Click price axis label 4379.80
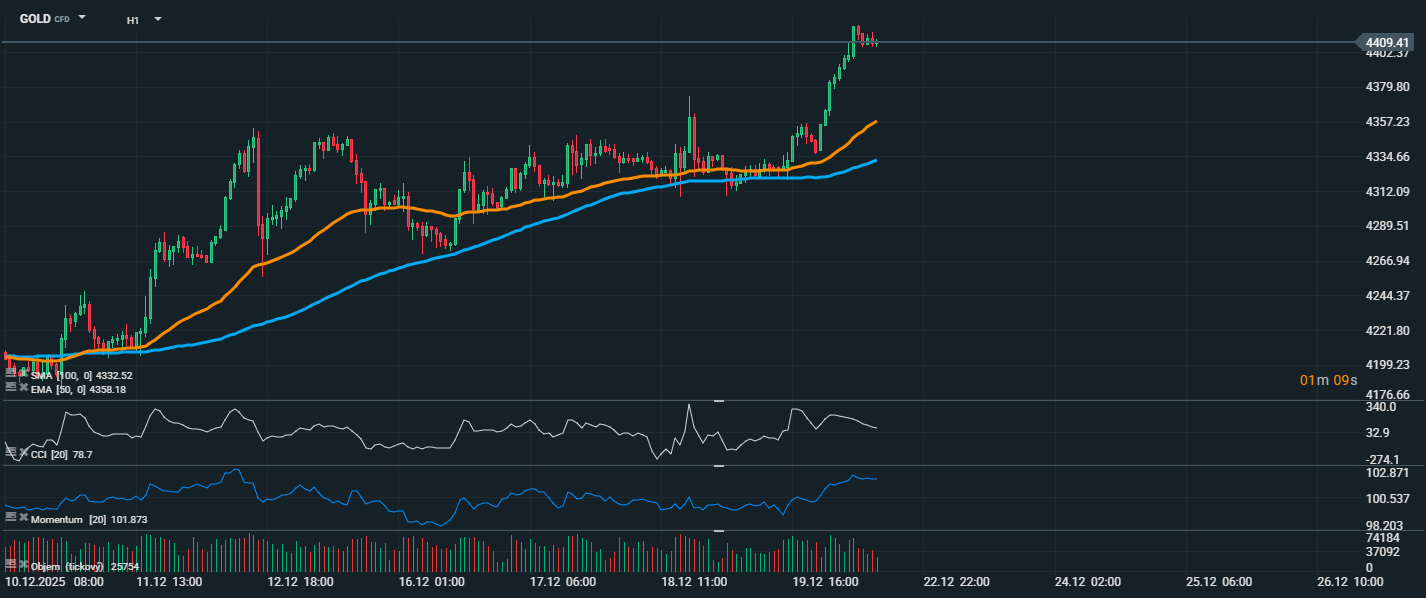 [1387, 87]
